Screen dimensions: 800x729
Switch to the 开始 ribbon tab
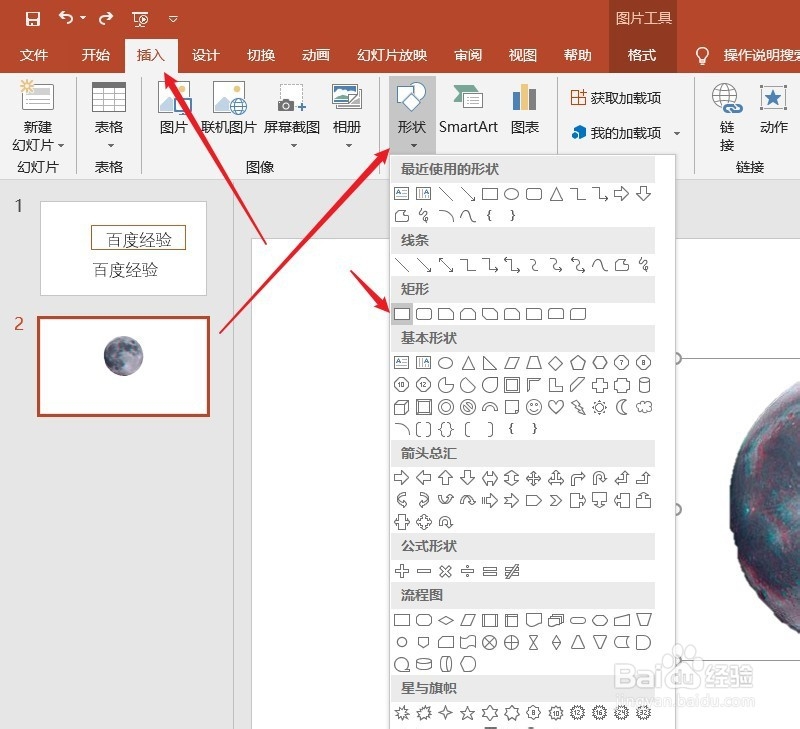click(x=95, y=55)
